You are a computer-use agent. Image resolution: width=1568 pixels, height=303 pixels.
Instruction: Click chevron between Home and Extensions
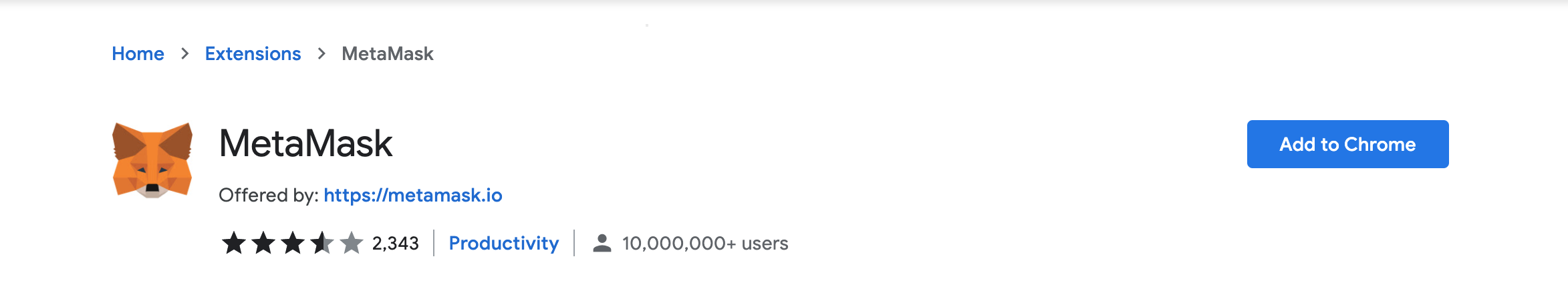coord(185,53)
